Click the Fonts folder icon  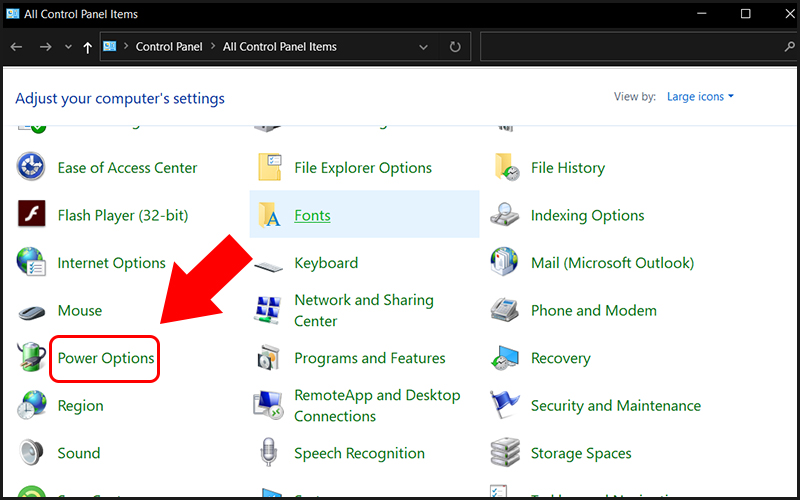tap(269, 215)
